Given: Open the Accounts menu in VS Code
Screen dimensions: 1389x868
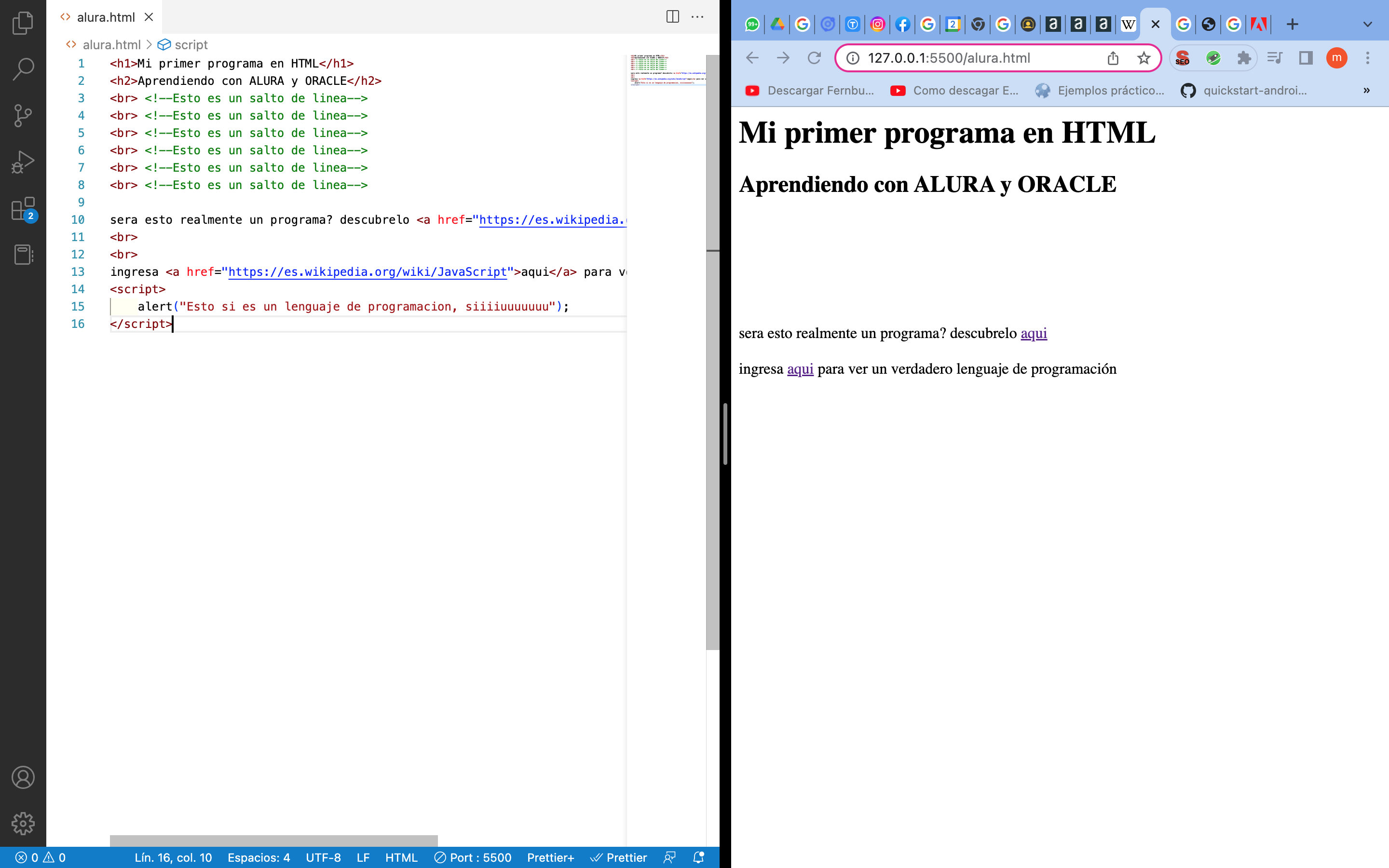Looking at the screenshot, I should tap(23, 777).
